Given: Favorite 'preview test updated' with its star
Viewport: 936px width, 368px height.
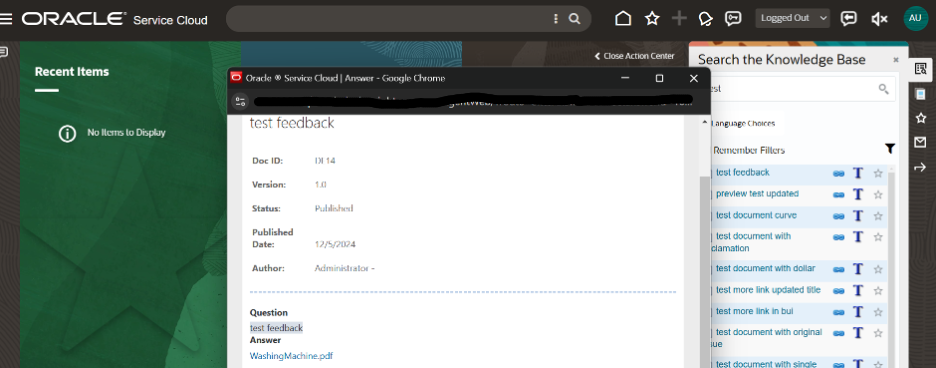Looking at the screenshot, I should click(878, 195).
